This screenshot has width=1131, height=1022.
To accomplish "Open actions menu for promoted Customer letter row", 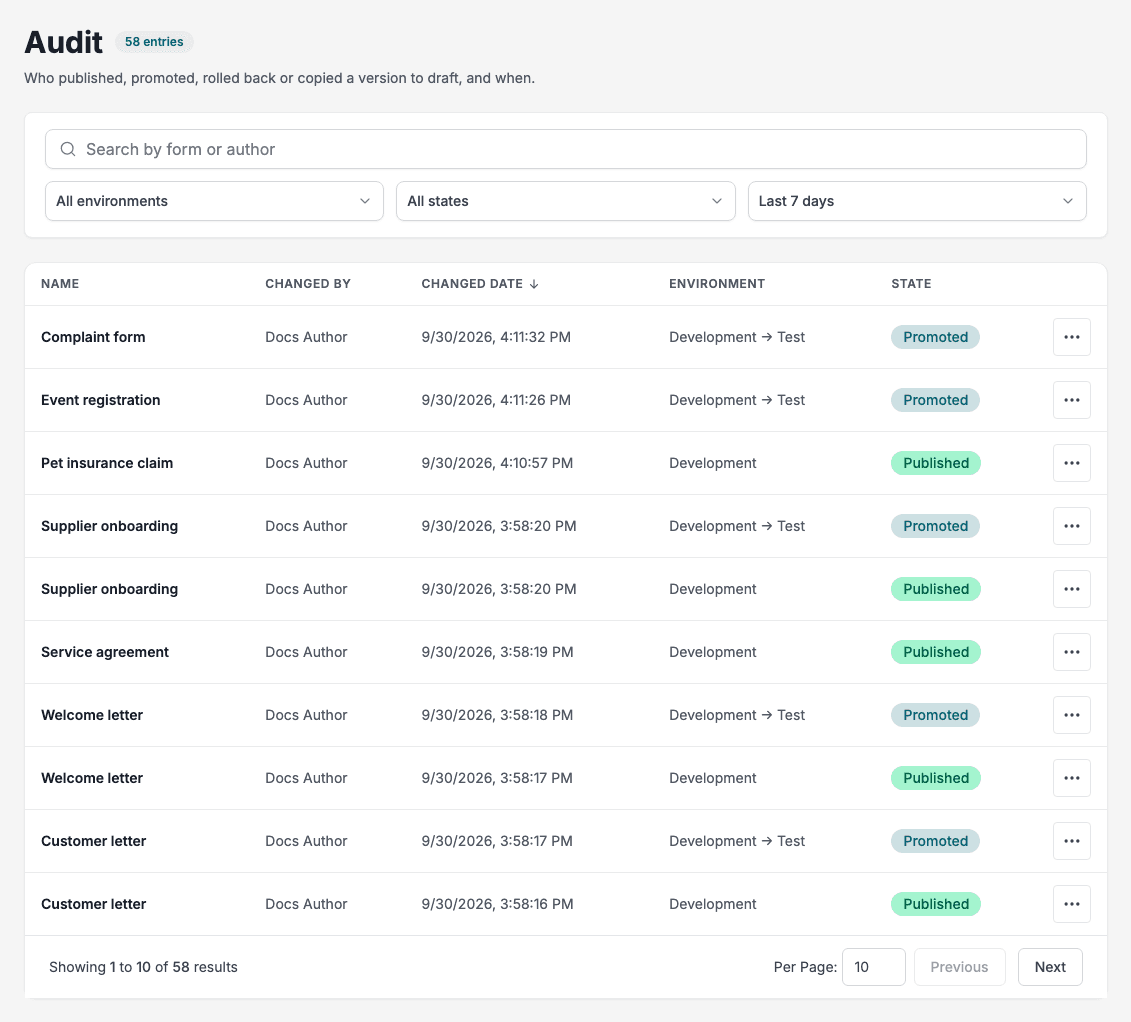I will pos(1071,841).
